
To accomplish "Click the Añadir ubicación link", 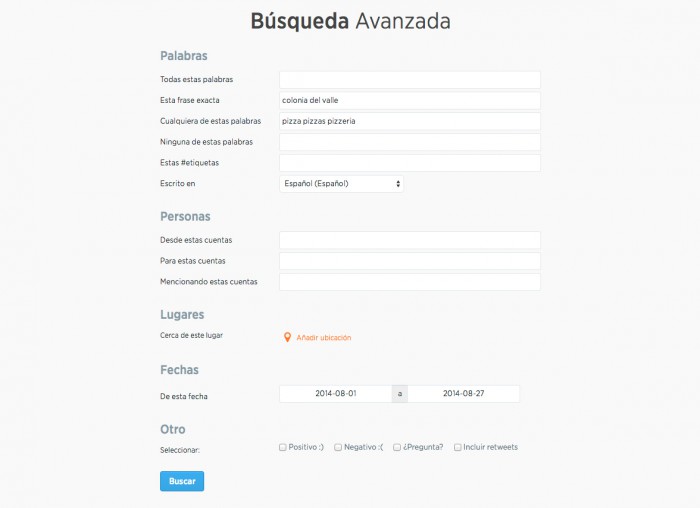I will [323, 338].
